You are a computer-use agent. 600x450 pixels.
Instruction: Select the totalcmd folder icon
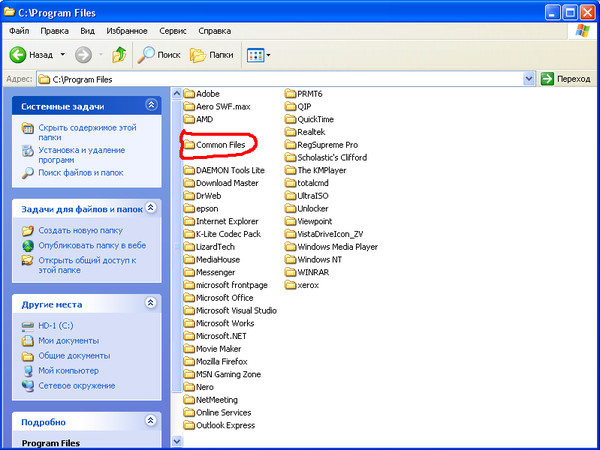[x=291, y=183]
